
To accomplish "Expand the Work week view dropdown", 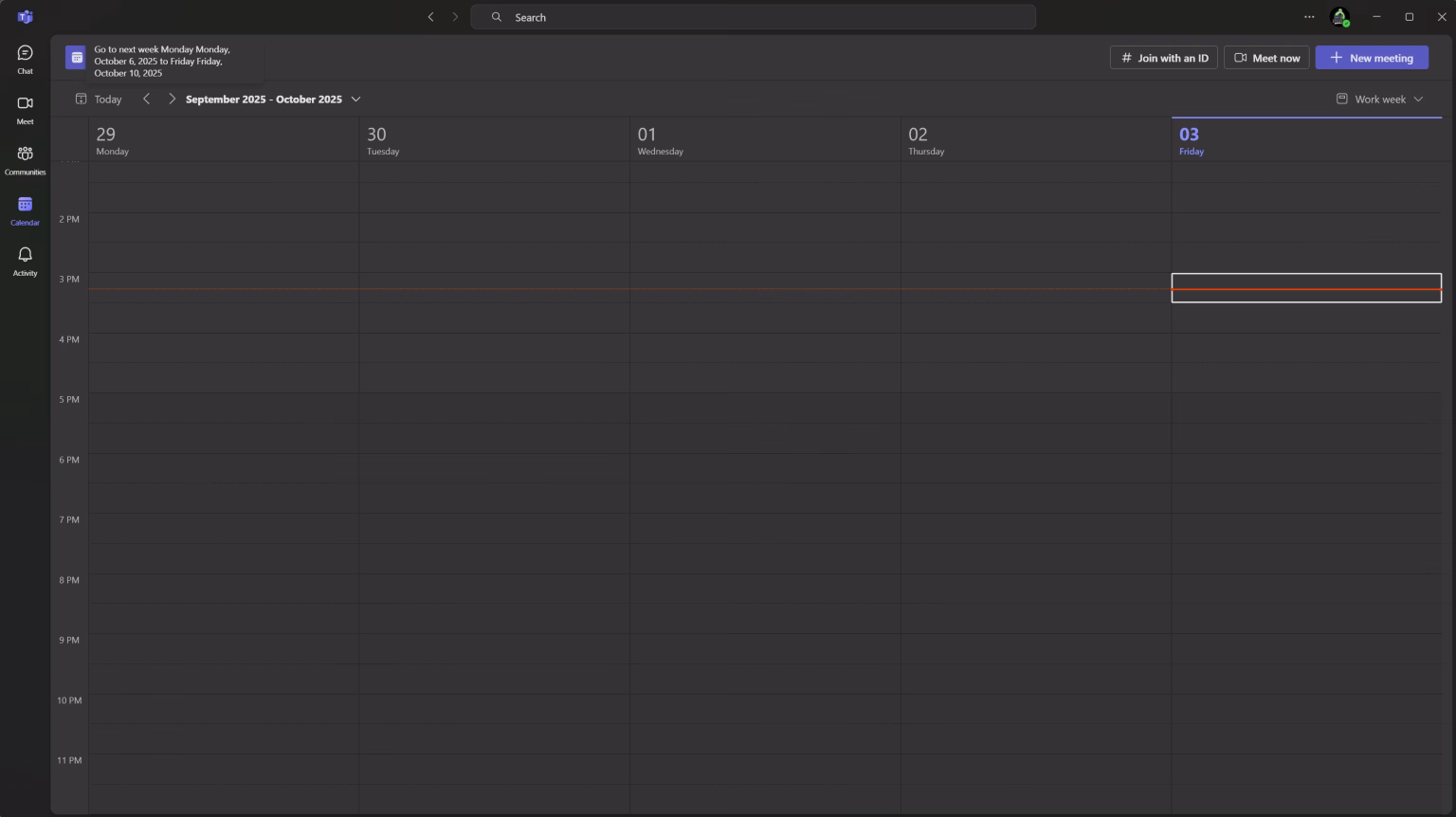I will 1380,100.
